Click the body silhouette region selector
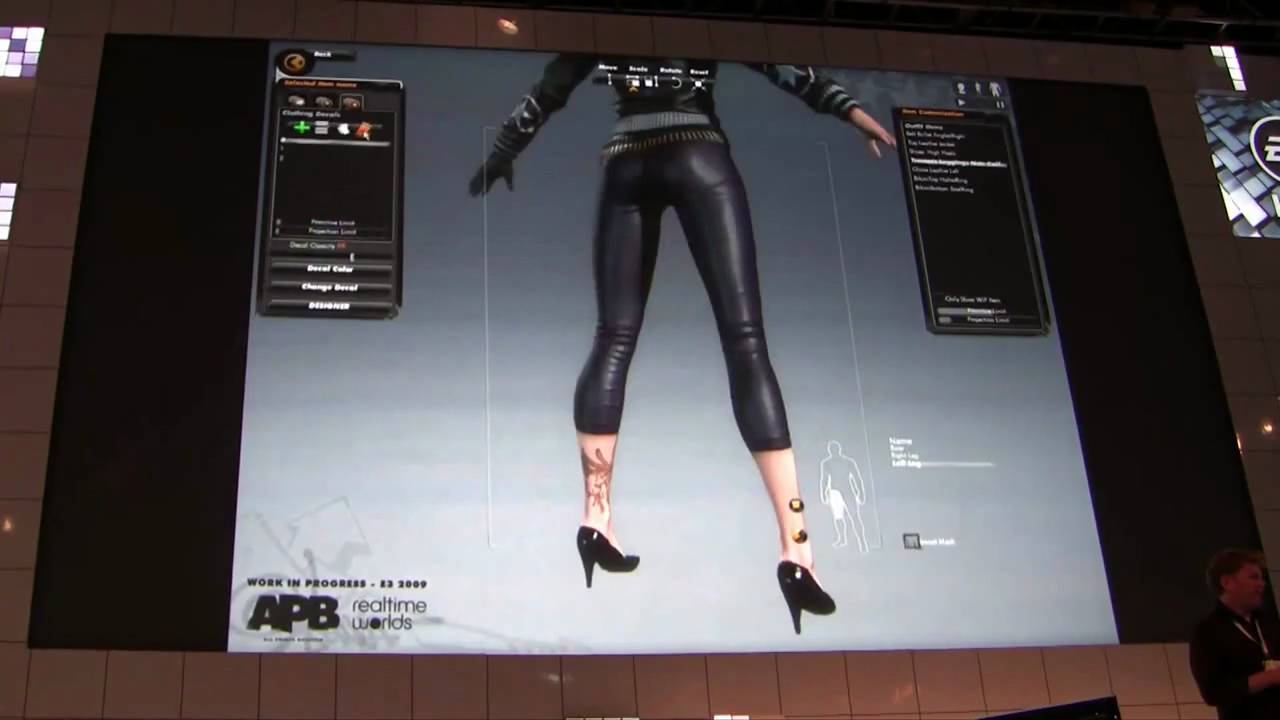This screenshot has height=720, width=1280. point(842,495)
